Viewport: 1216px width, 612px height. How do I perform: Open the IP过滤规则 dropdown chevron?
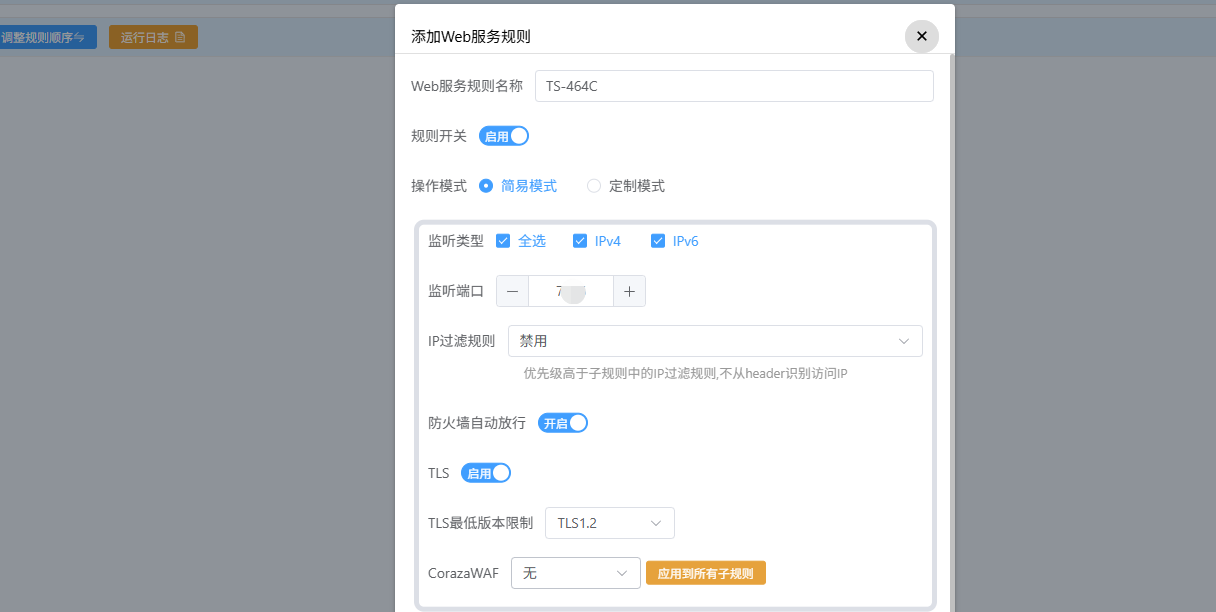(903, 341)
